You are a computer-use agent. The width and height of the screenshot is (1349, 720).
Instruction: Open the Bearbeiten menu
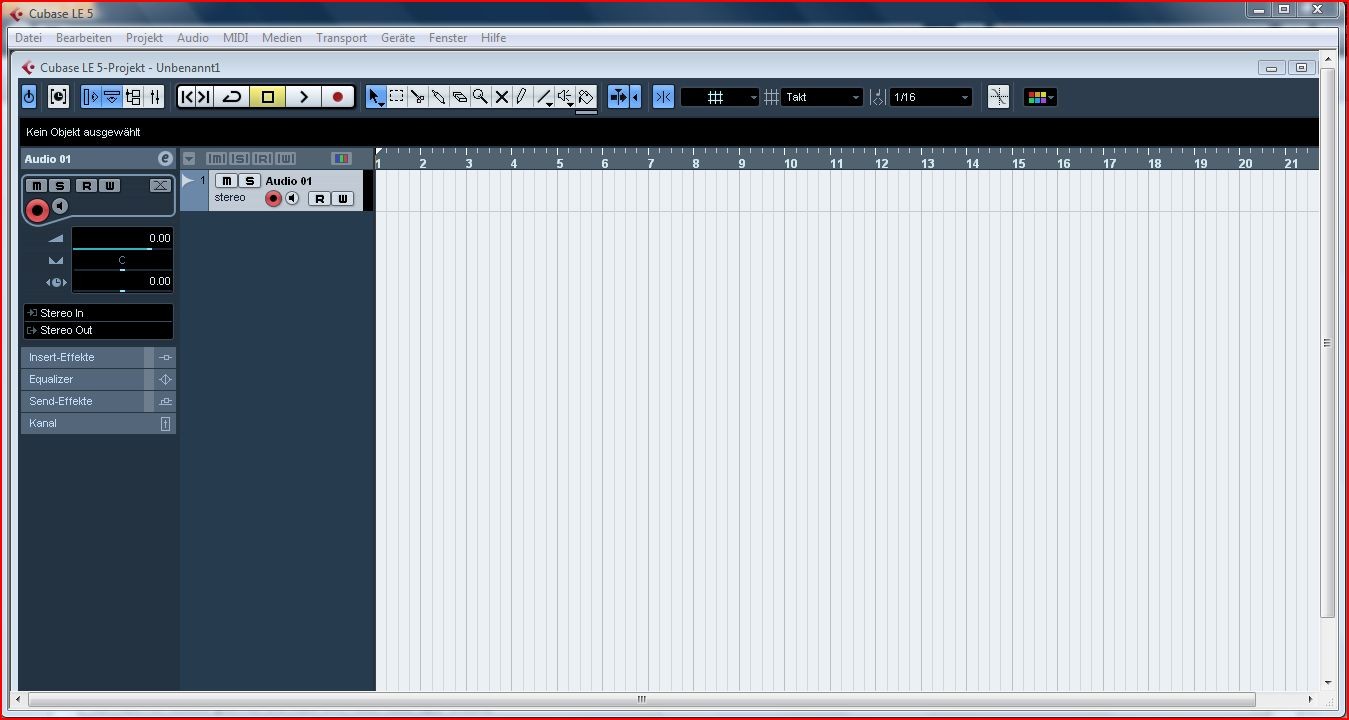point(84,38)
